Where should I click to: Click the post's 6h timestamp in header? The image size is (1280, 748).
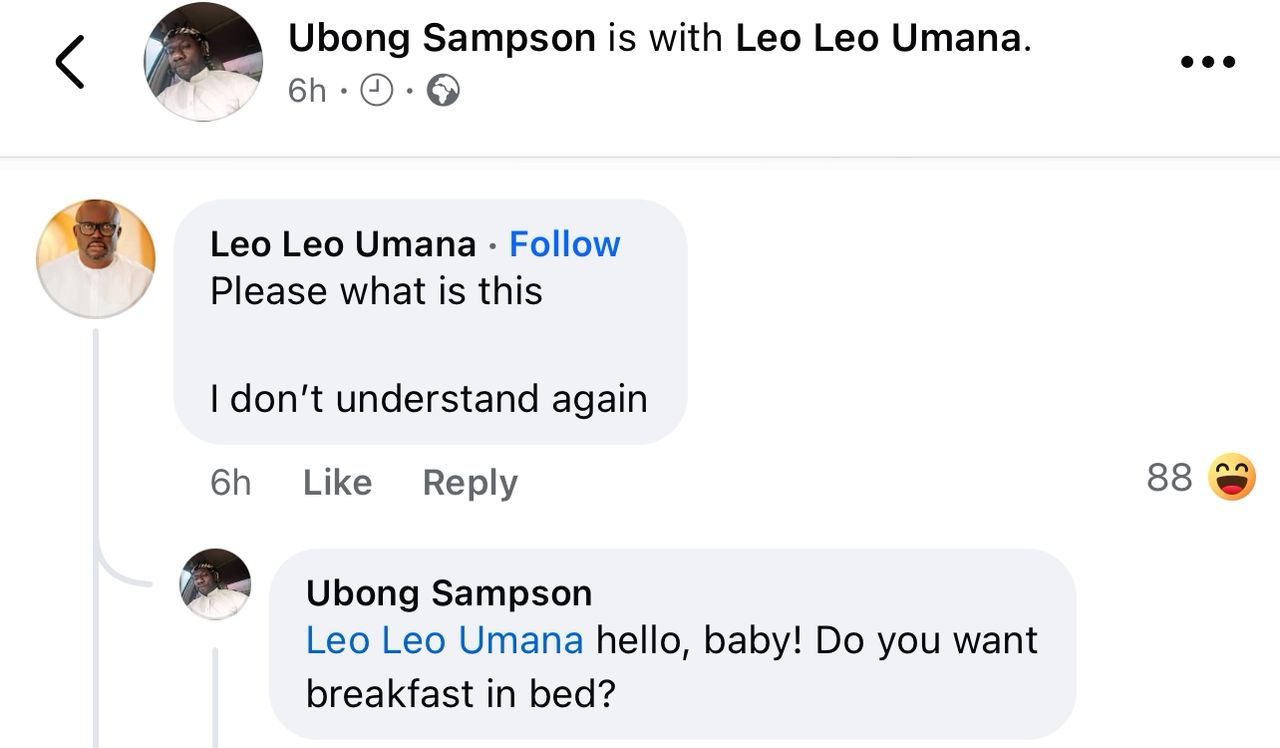click(x=306, y=92)
